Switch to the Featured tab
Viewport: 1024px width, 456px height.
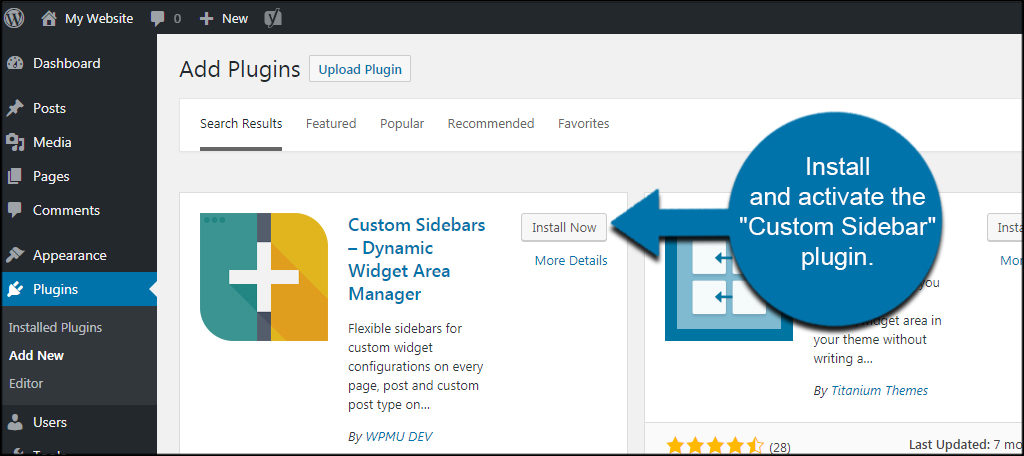(331, 123)
